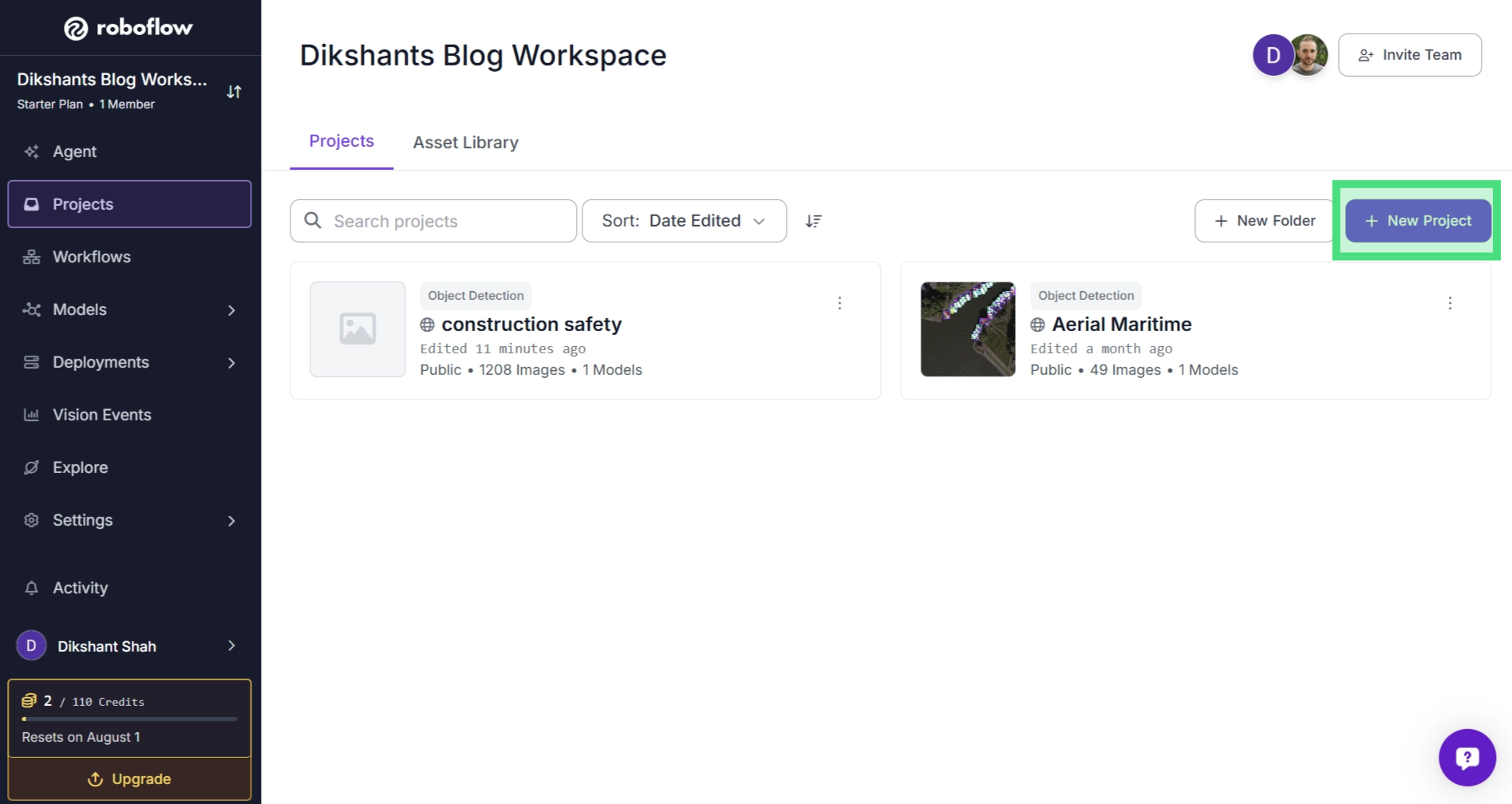Click the credits coin icon
The image size is (1512, 804).
tap(29, 700)
